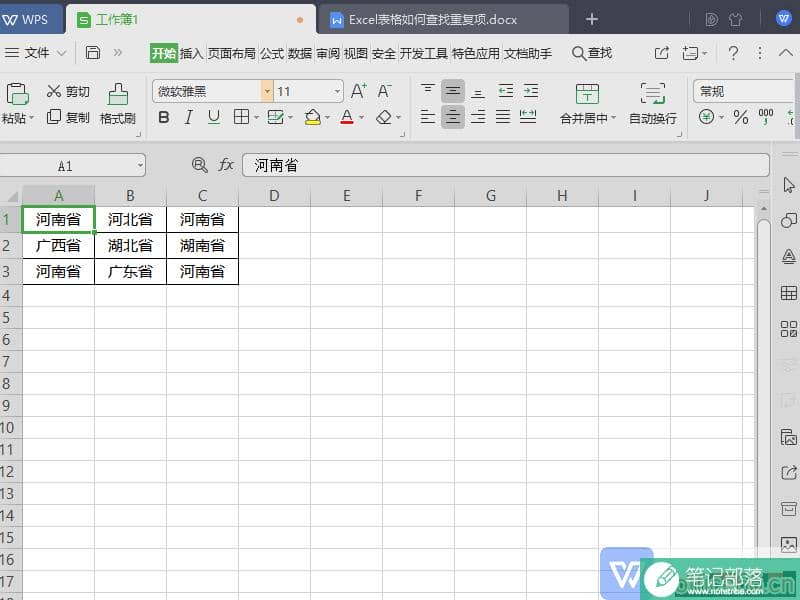This screenshot has height=600, width=800.
Task: Toggle italic formatting
Action: 189,117
